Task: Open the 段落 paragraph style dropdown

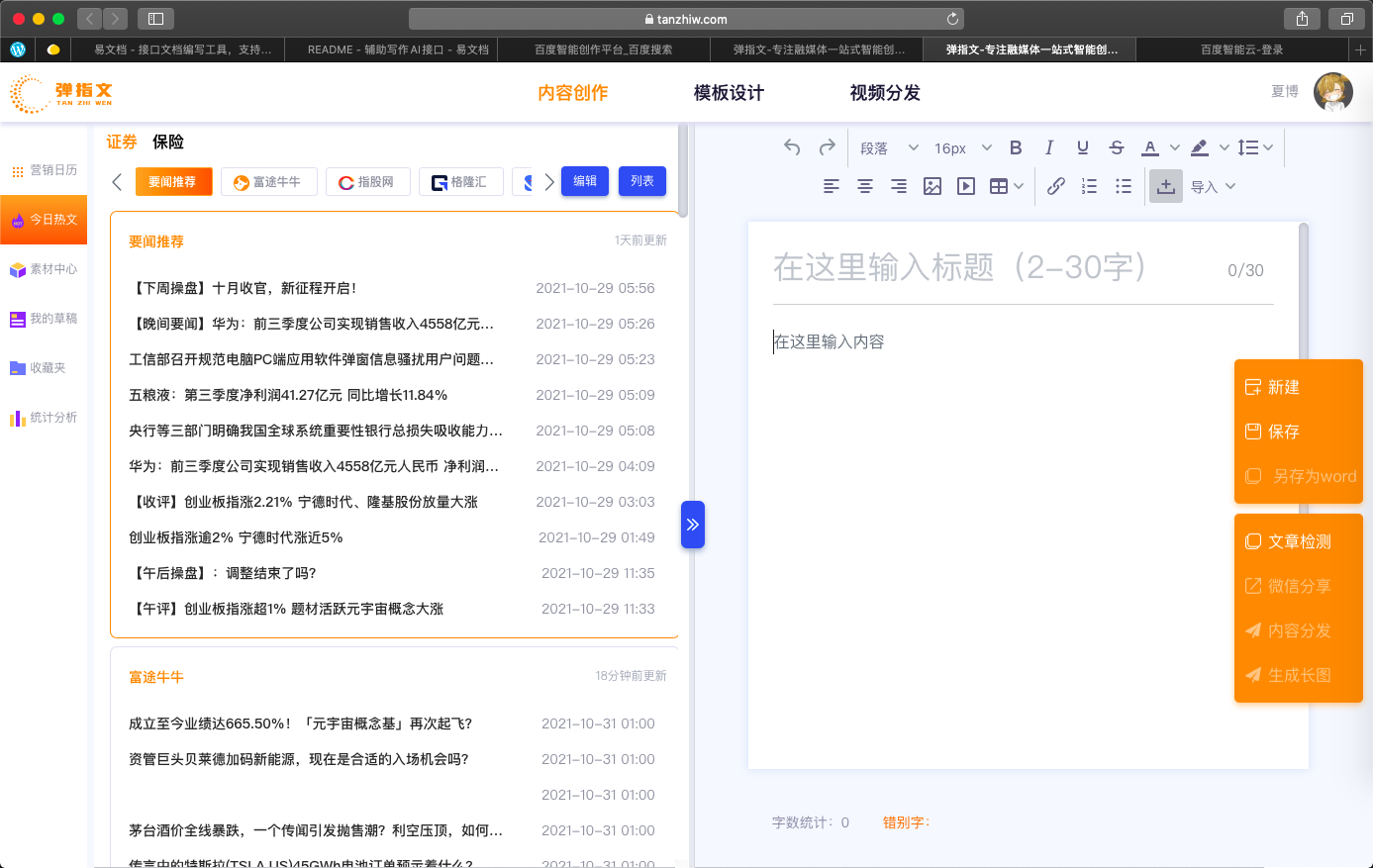Action: click(888, 147)
